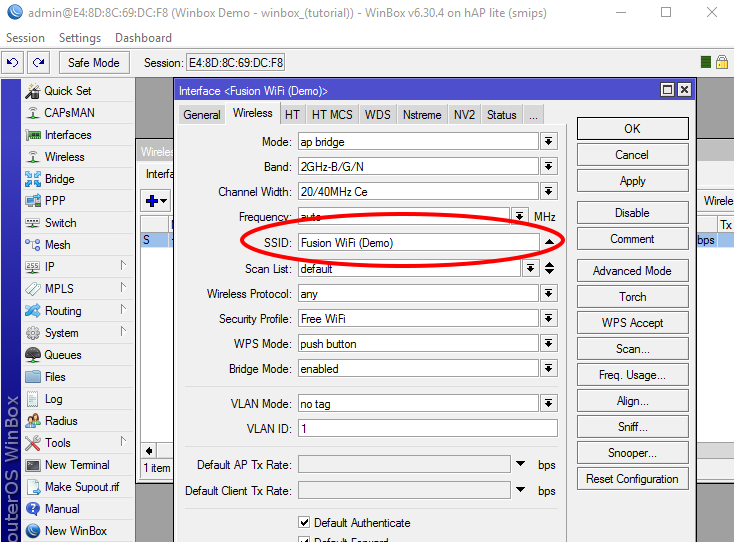Viewport: 734px width, 542px height.
Task: Expand the VLAN Mode dropdown
Action: click(549, 403)
